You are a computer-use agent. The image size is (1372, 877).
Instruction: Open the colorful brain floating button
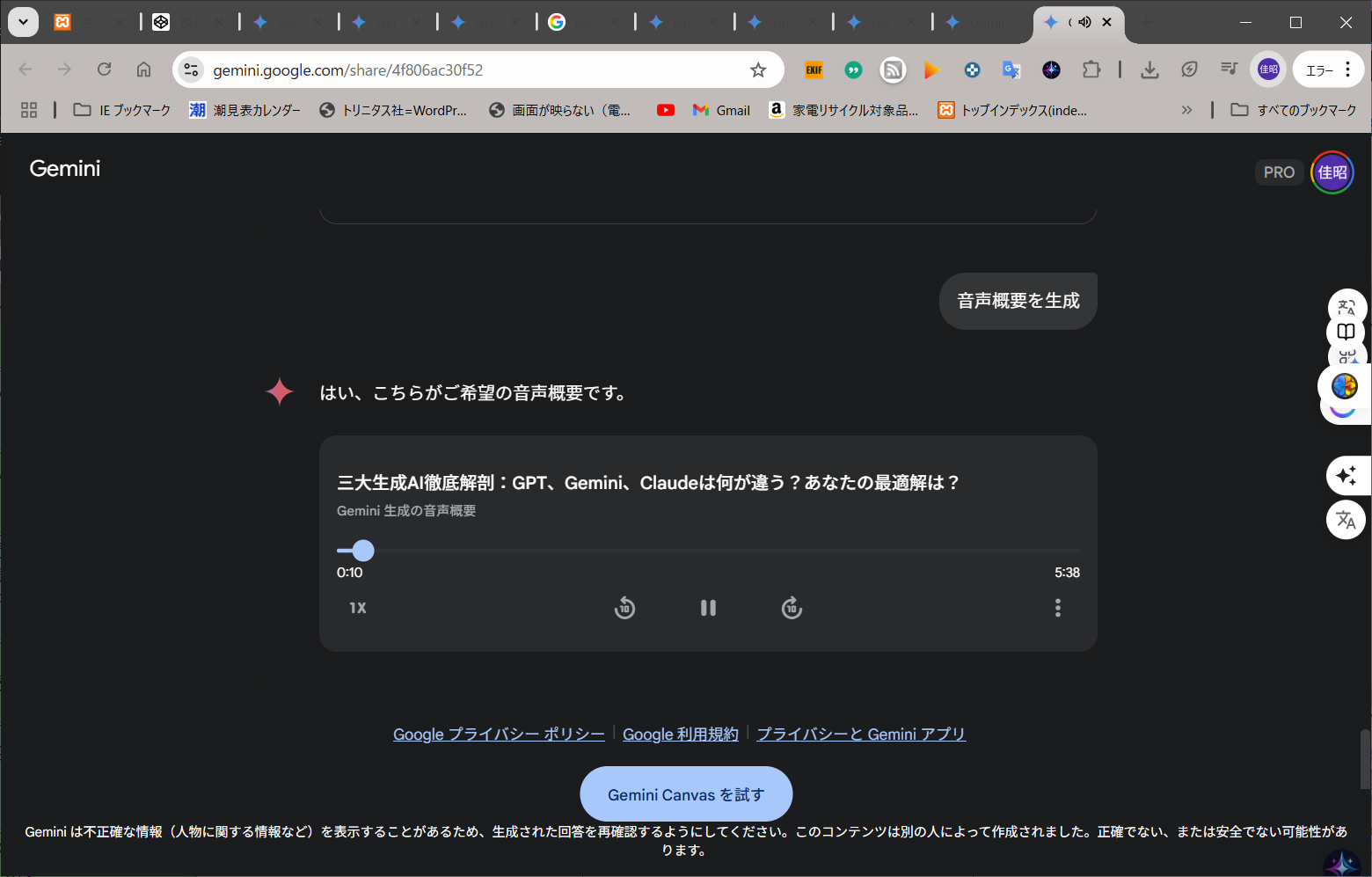1344,385
